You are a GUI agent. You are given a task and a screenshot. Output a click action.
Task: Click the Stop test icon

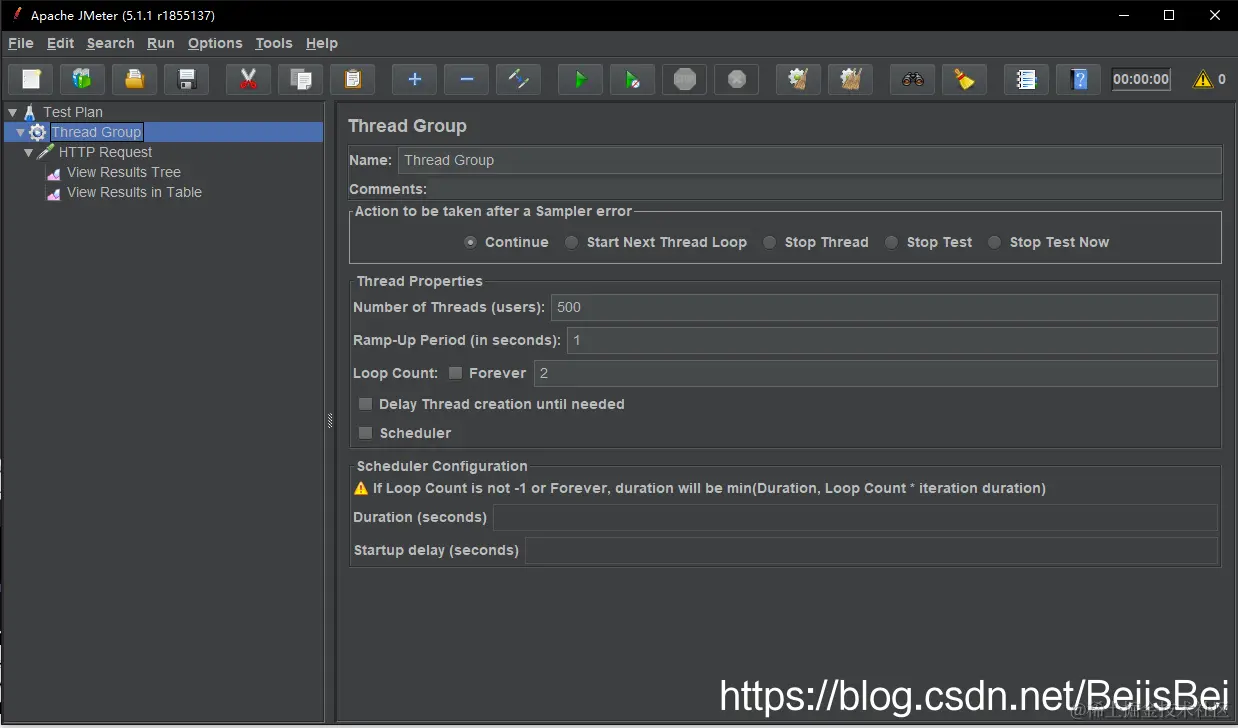tap(685, 79)
